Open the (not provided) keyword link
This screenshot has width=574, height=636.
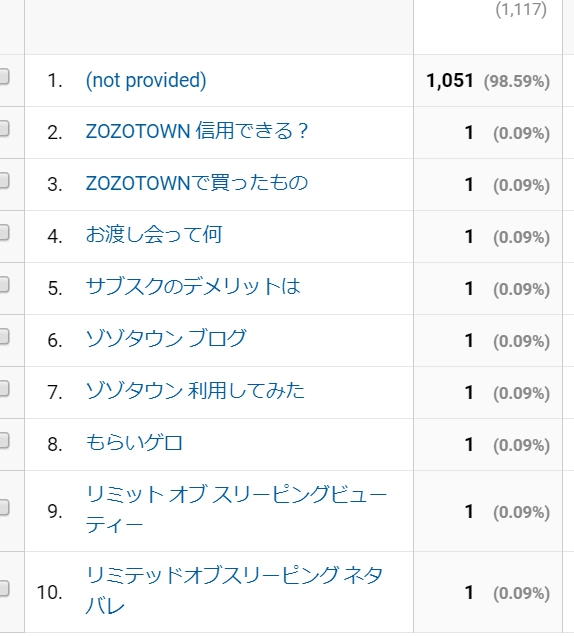146,80
